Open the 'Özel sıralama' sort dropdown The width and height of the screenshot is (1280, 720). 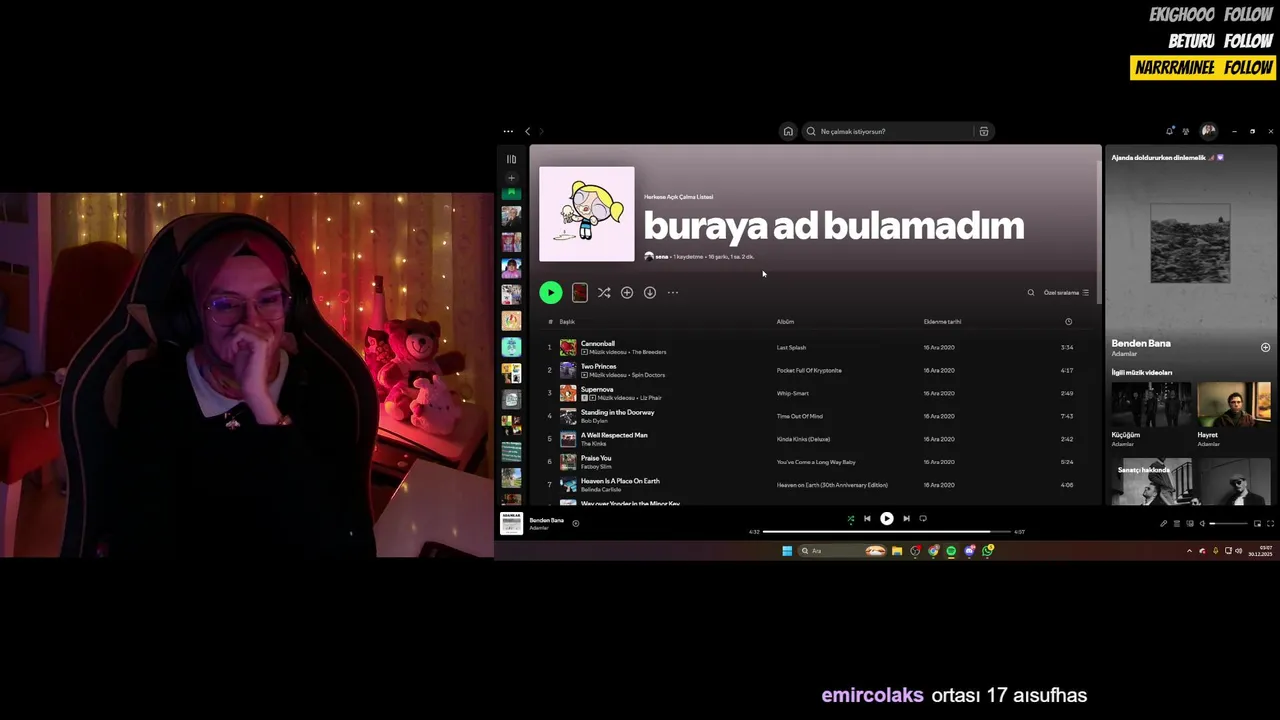pyautogui.click(x=1066, y=293)
